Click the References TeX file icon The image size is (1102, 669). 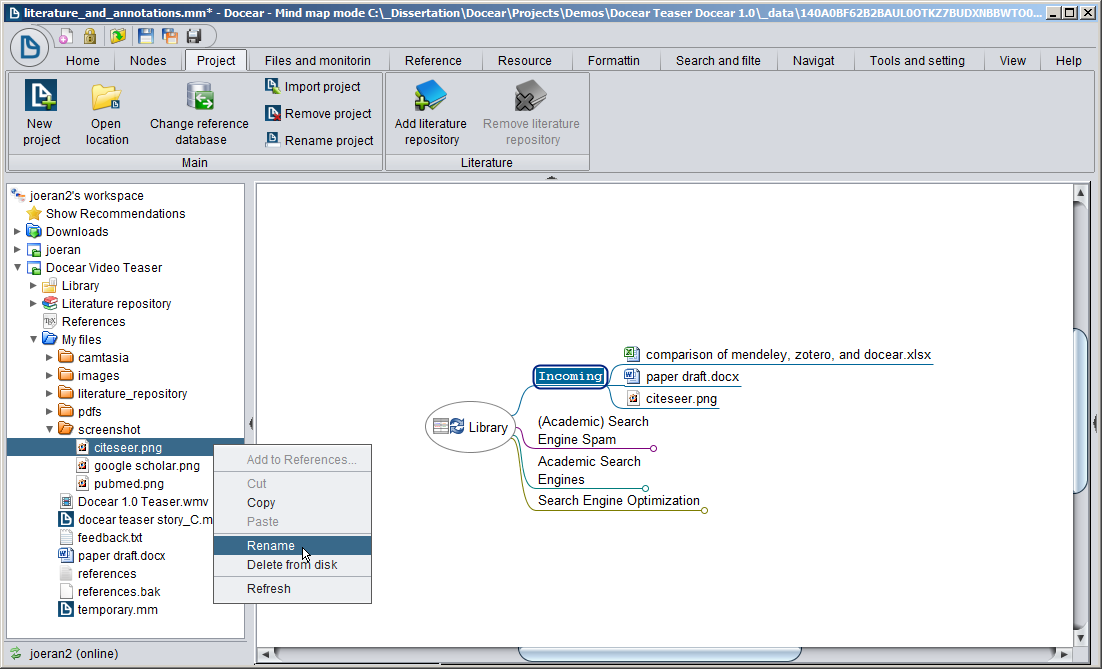coord(50,321)
